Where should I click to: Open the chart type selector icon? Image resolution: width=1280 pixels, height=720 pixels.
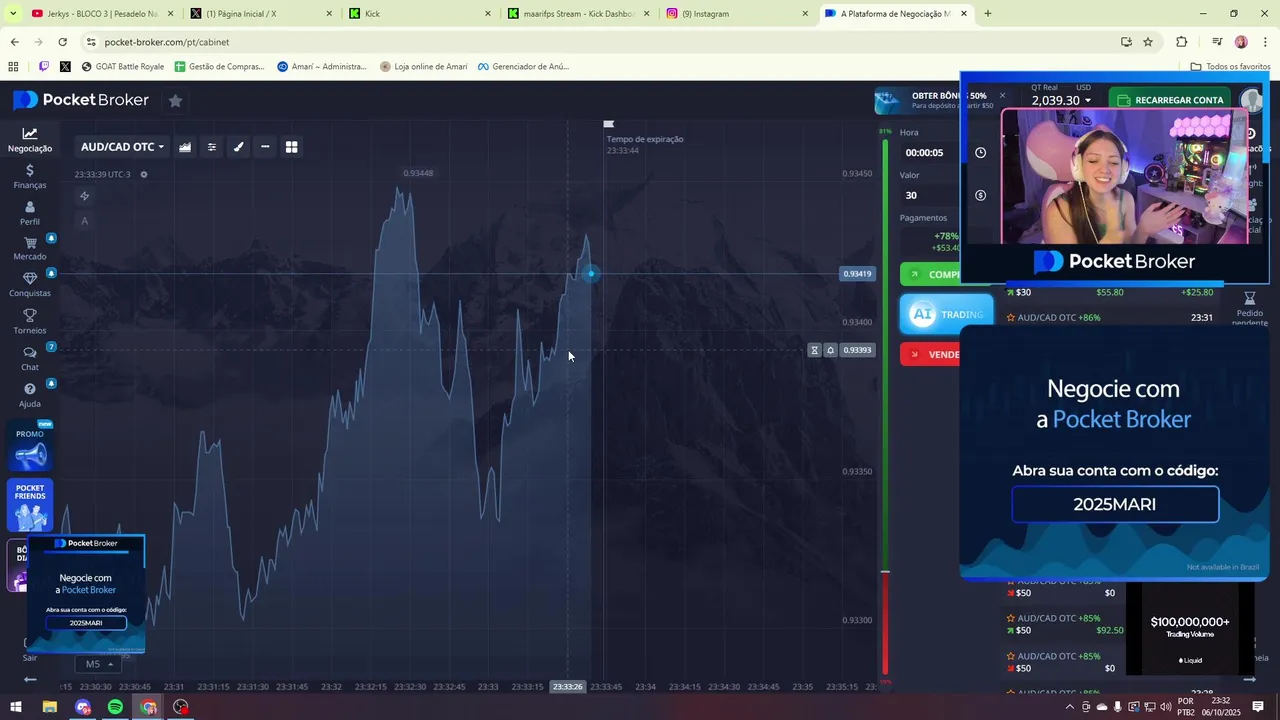click(185, 147)
